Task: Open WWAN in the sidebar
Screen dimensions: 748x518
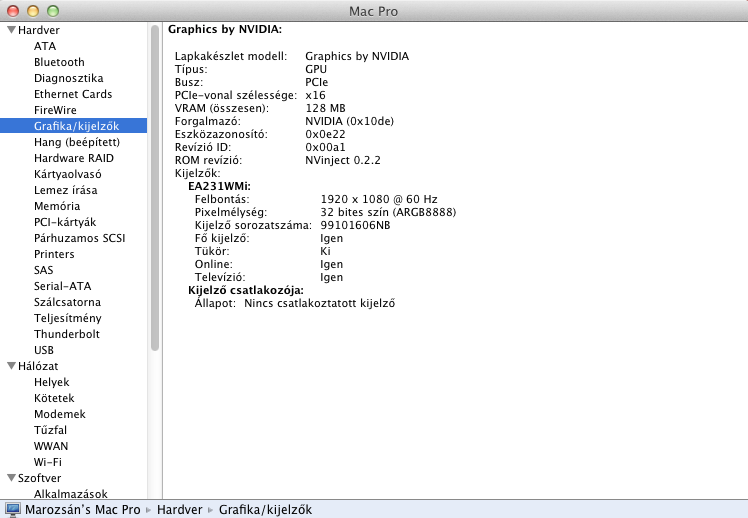Action: (x=51, y=446)
